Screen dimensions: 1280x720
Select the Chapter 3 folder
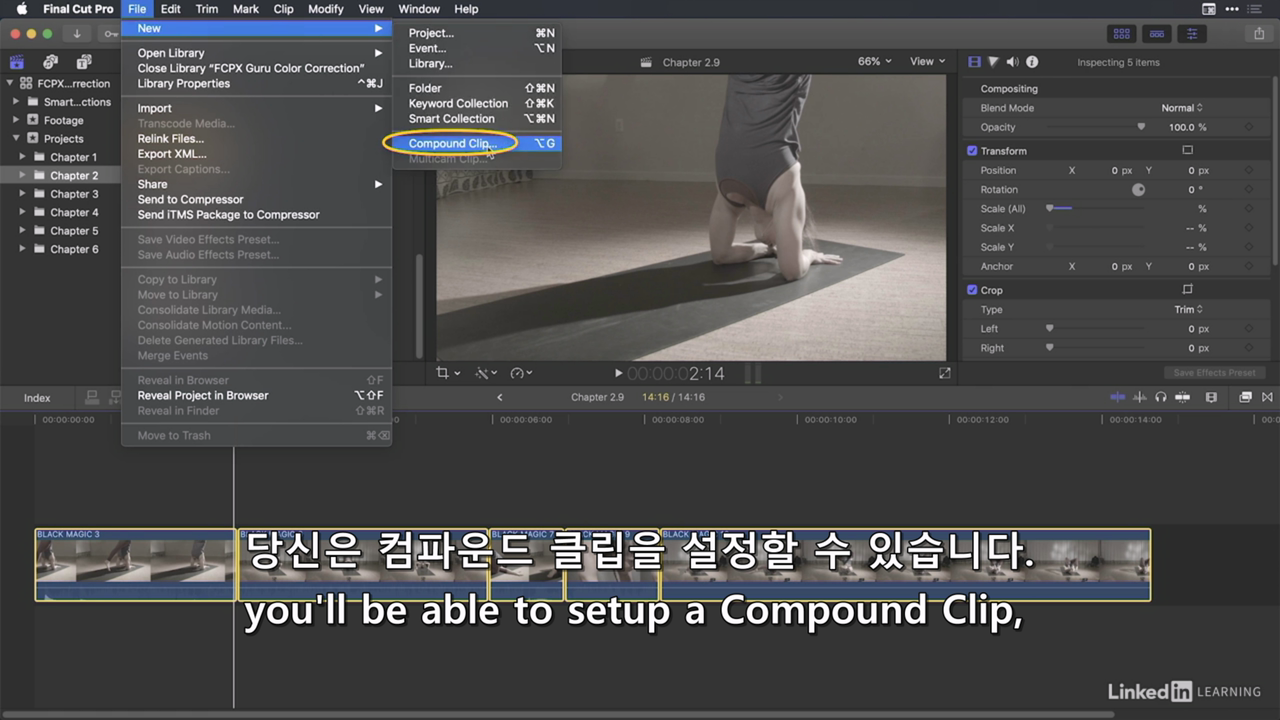tap(74, 194)
